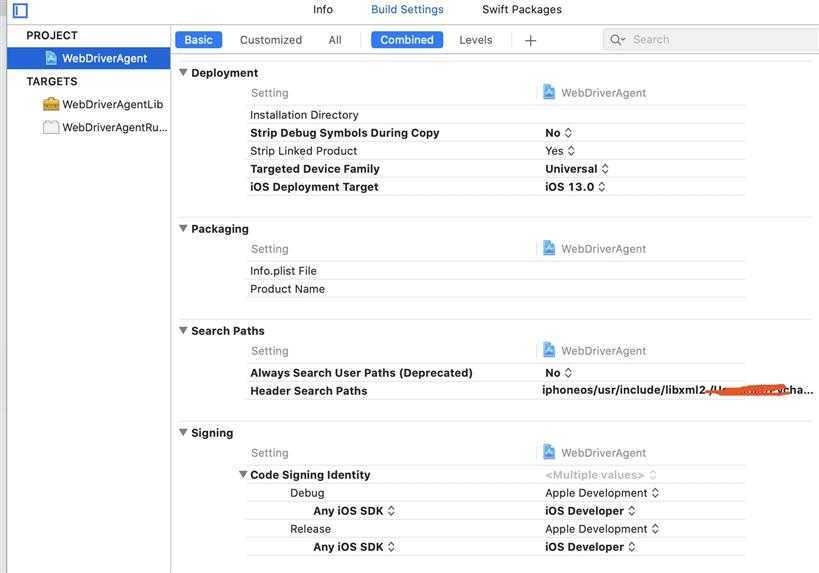
Task: Click WebDriverAgent column icon in Deployment section
Action: 548,92
